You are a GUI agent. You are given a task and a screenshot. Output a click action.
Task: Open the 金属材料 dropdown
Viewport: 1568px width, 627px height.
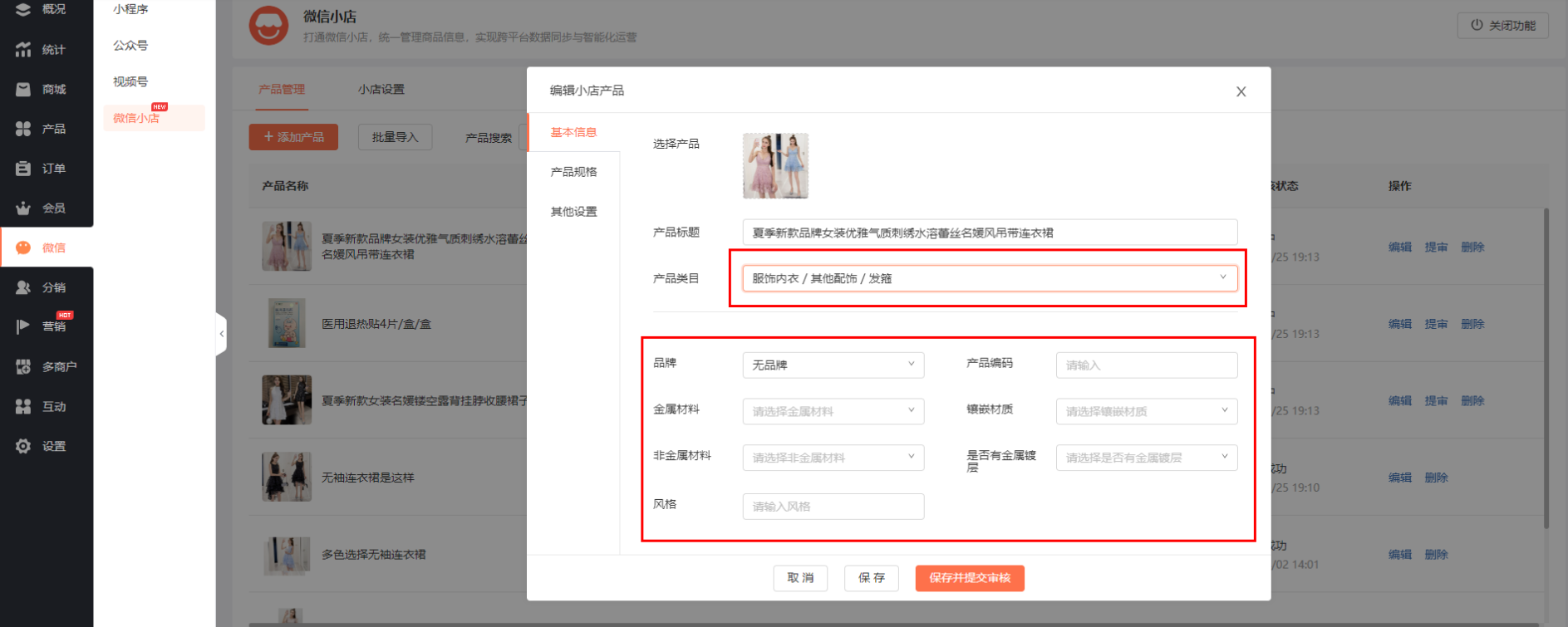833,411
